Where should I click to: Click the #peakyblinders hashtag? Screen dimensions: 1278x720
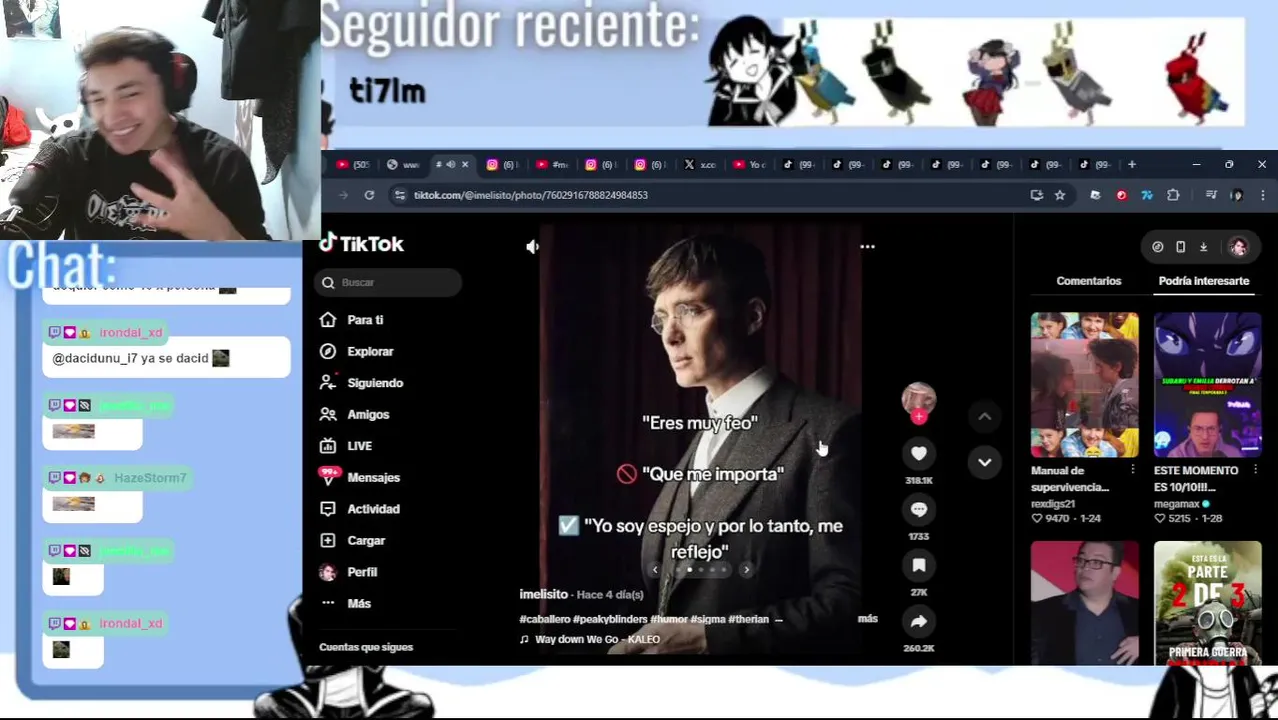[x=609, y=619]
